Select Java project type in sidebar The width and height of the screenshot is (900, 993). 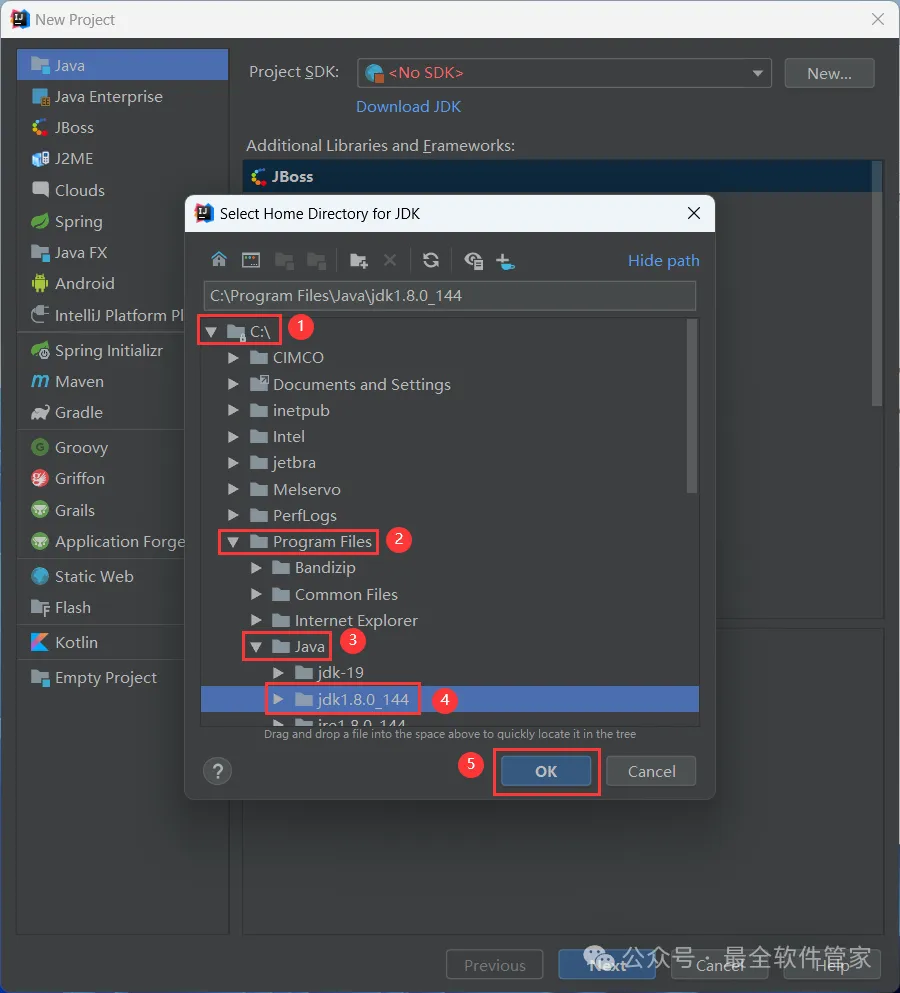click(x=122, y=65)
